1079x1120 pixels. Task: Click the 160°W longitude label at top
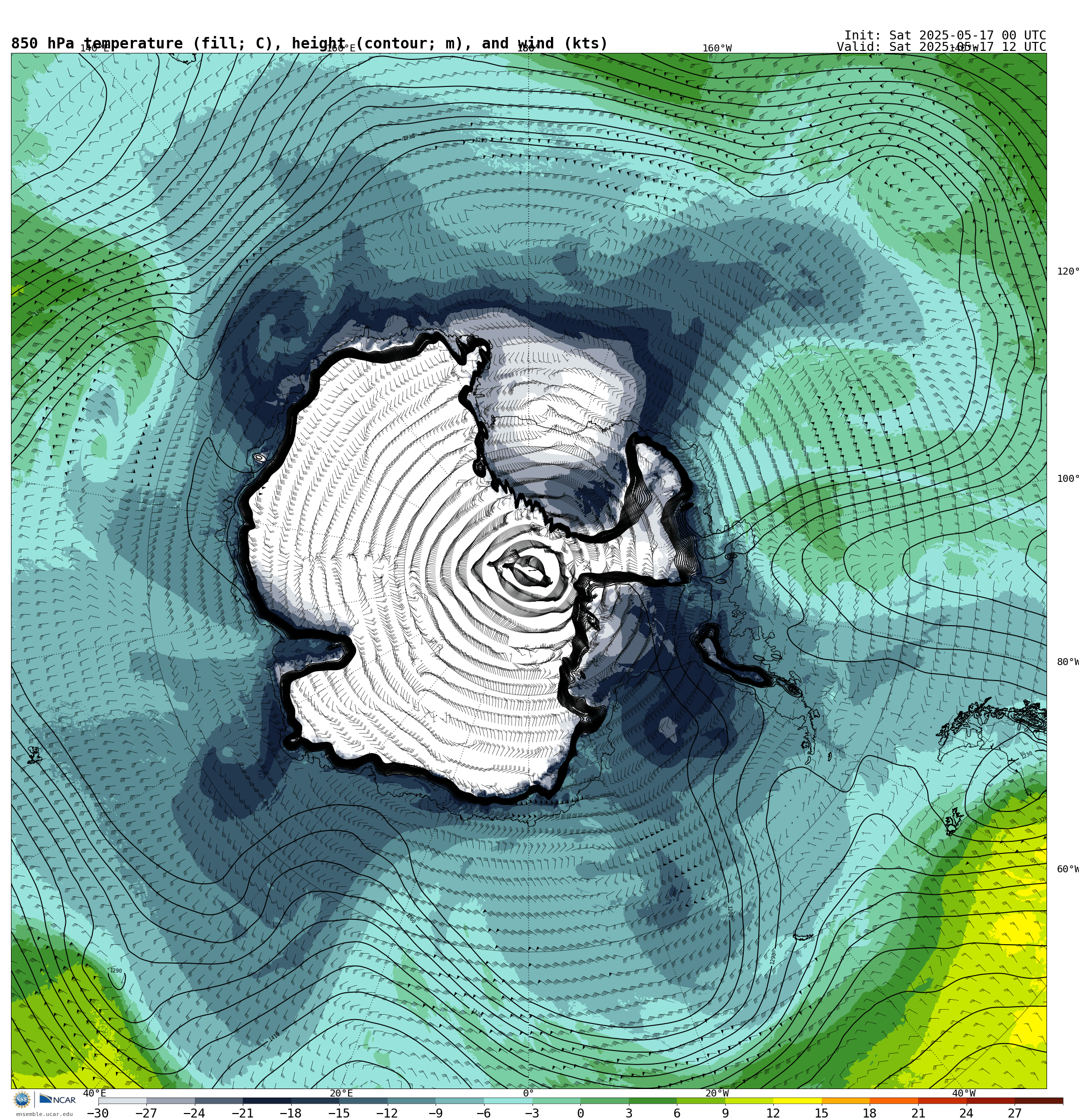(716, 48)
